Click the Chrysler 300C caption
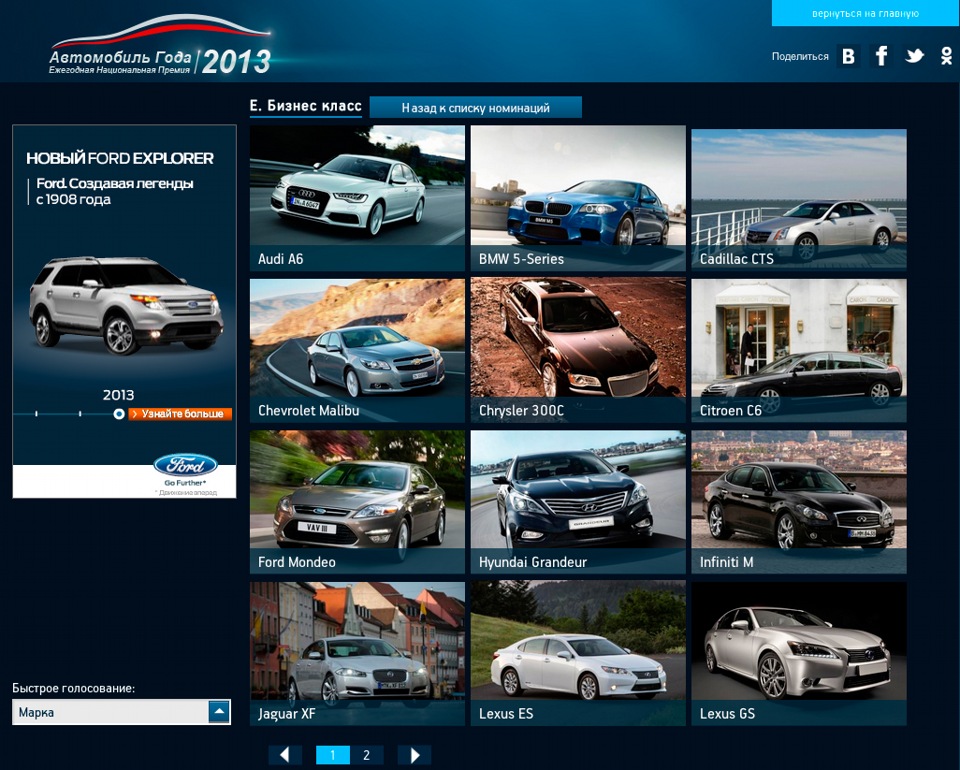The width and height of the screenshot is (960, 770). point(521,411)
